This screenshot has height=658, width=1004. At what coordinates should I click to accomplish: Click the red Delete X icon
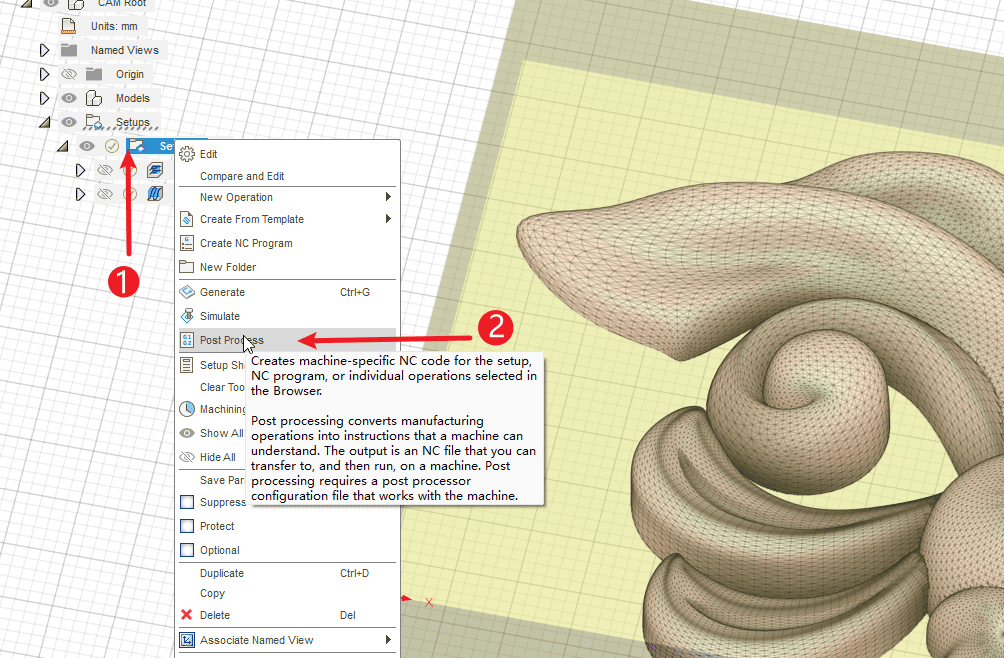tap(186, 615)
